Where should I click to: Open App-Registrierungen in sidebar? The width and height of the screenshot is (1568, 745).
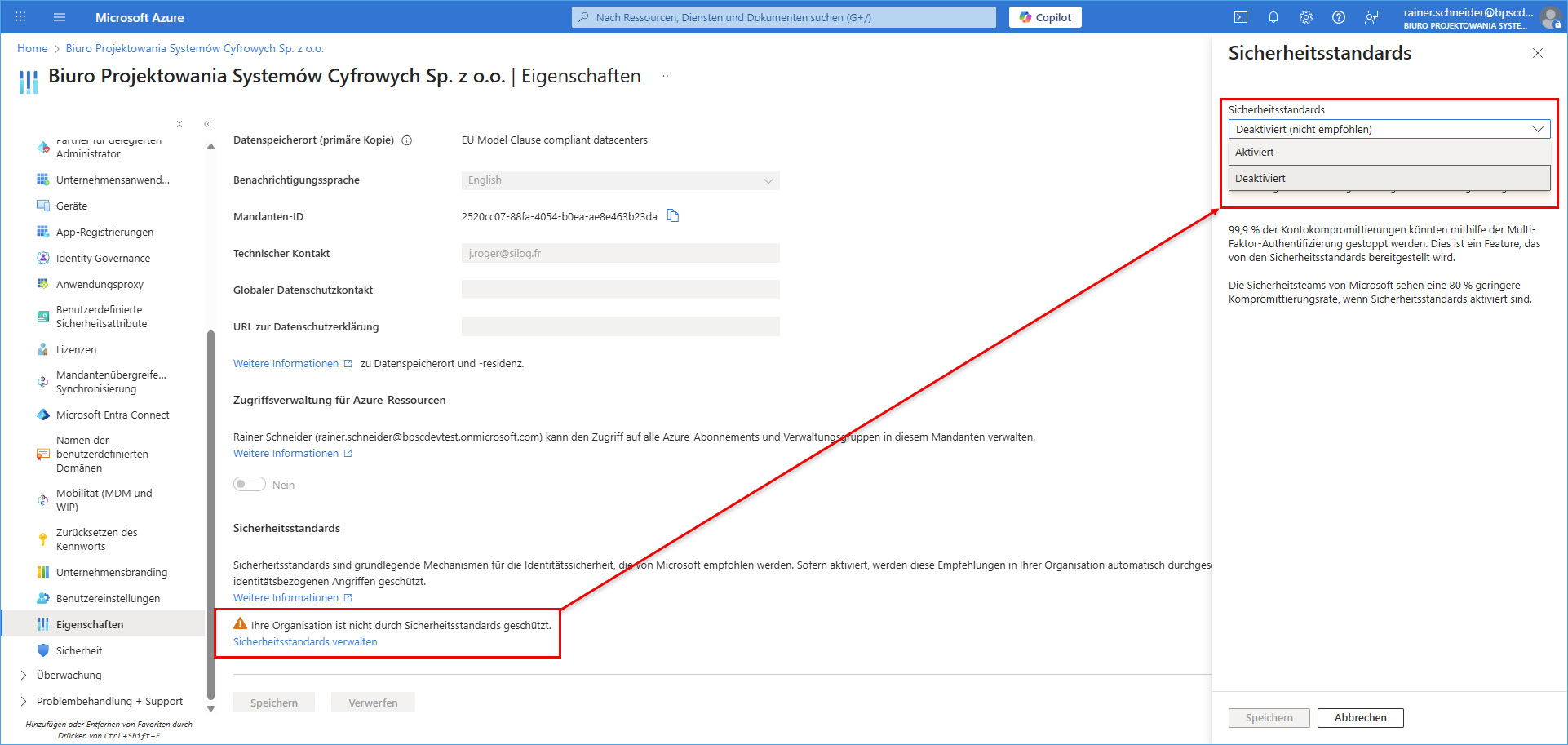click(103, 232)
